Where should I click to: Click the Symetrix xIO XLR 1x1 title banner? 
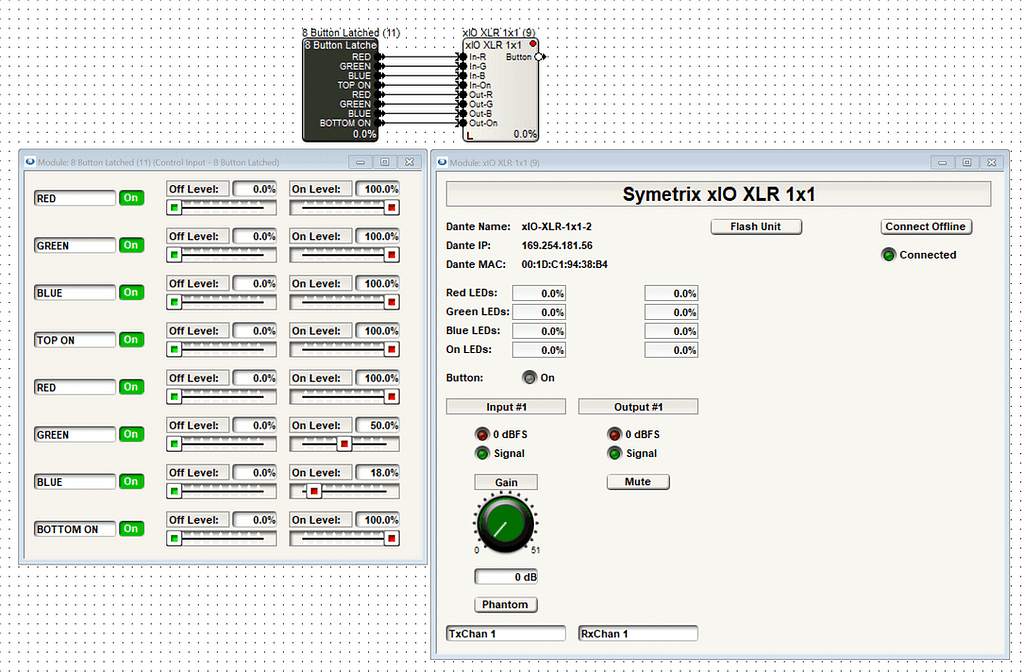coord(718,194)
